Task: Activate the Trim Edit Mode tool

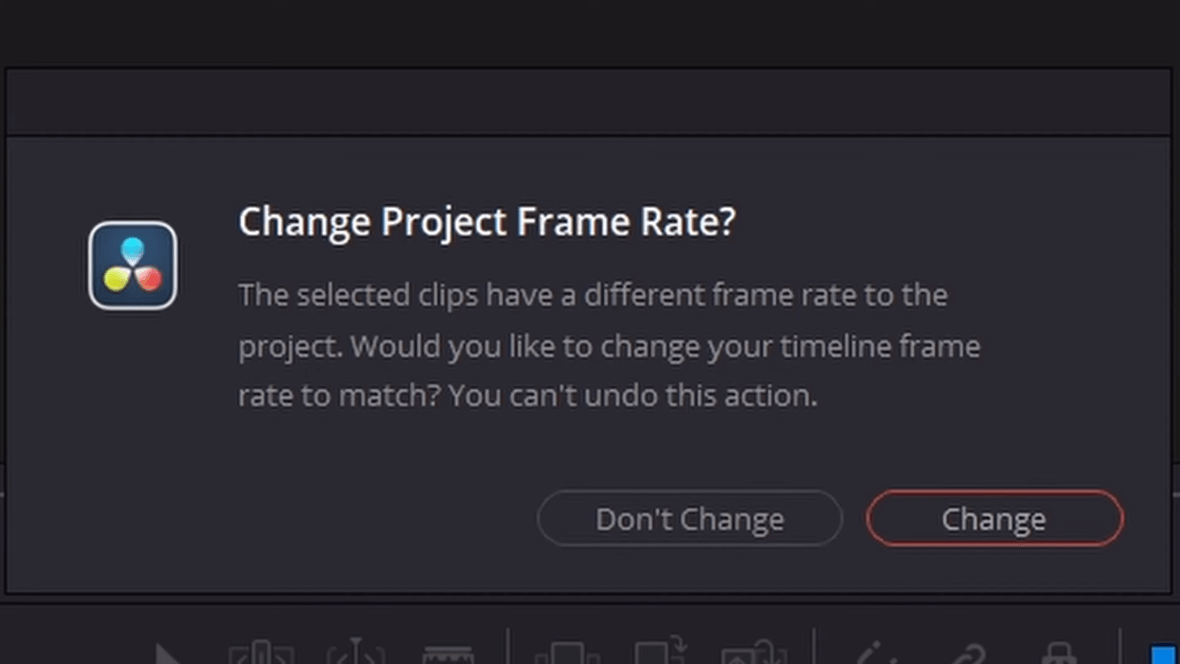Action: pyautogui.click(x=260, y=652)
